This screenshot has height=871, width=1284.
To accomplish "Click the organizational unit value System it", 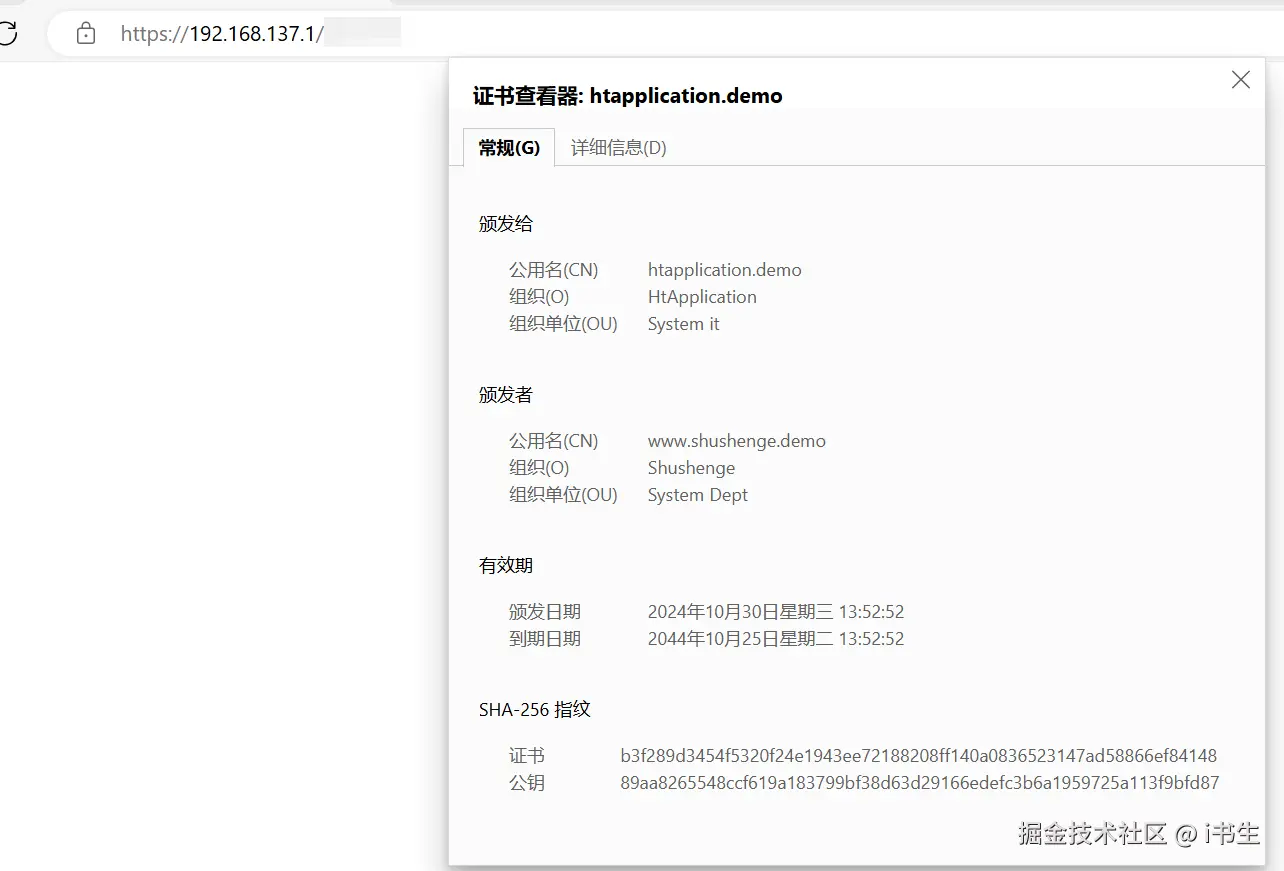I will 684,324.
